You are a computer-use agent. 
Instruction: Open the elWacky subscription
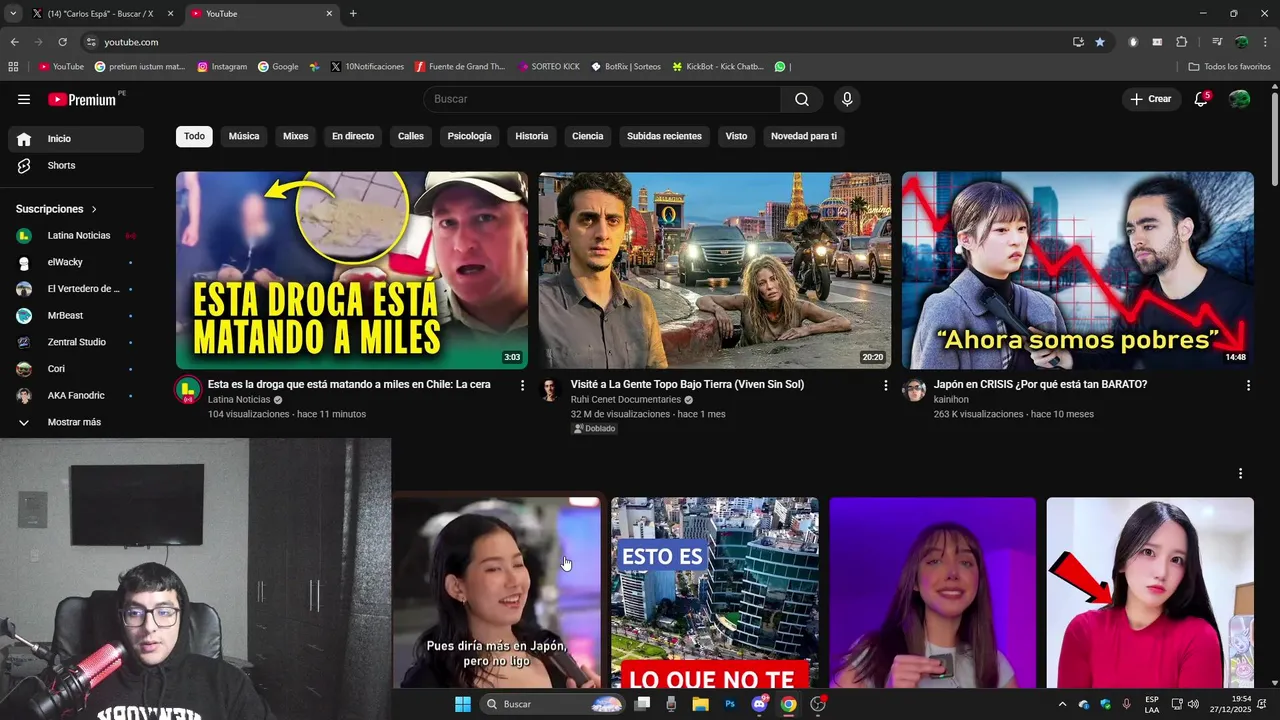click(76, 262)
